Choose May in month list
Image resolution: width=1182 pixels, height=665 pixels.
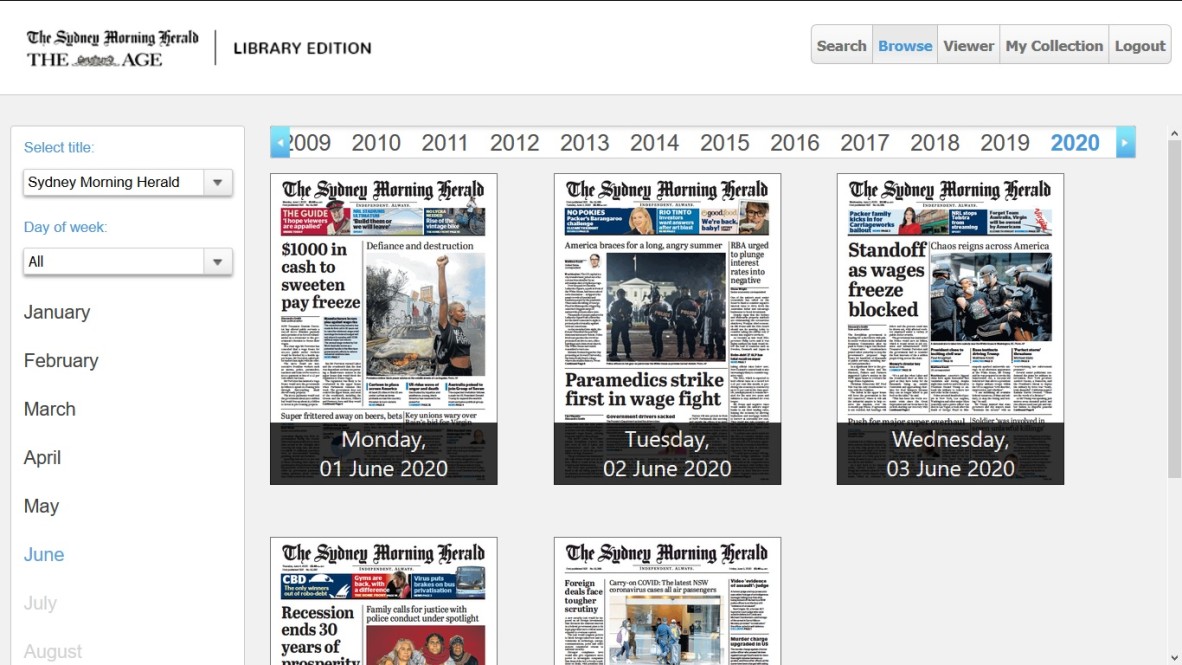pyautogui.click(x=41, y=506)
